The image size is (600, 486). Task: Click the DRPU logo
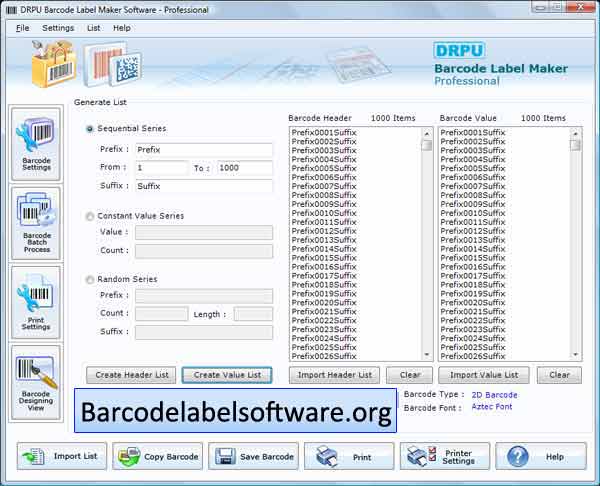[459, 51]
